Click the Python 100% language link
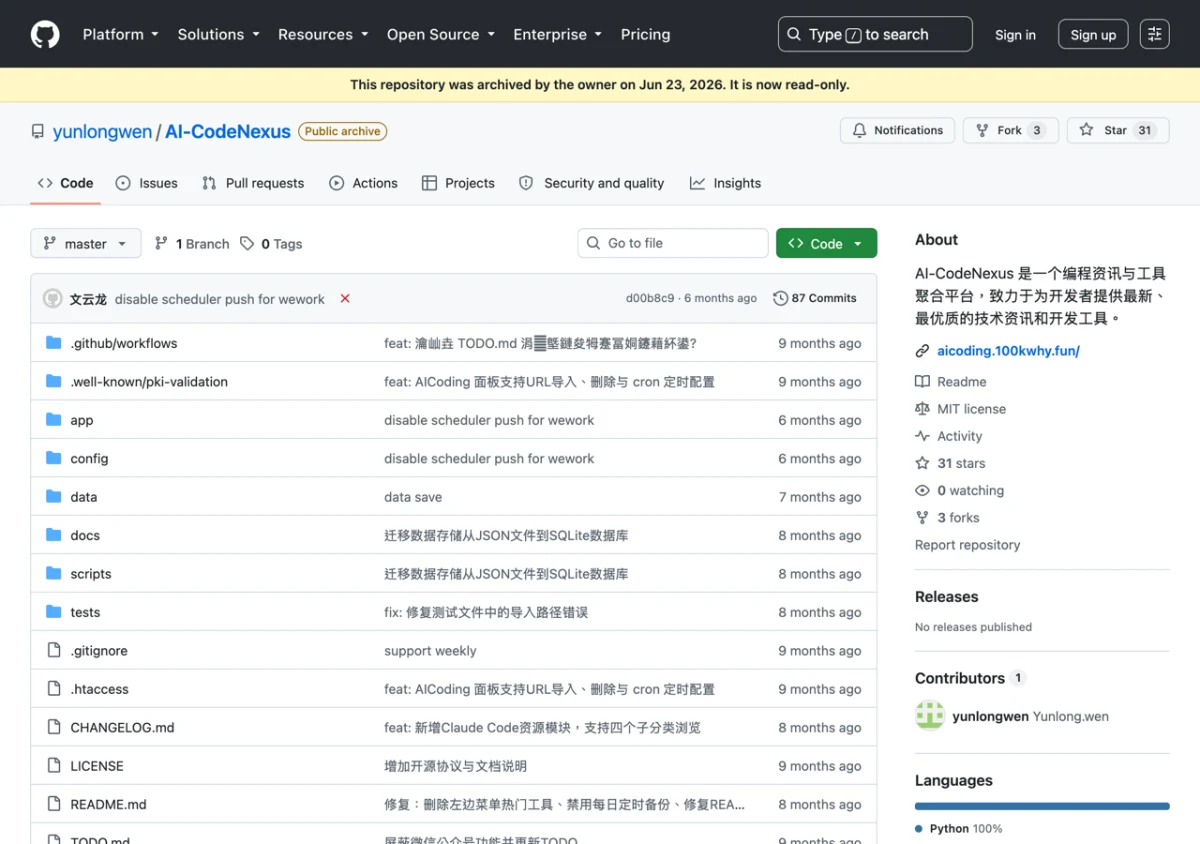This screenshot has height=844, width=1200. (x=959, y=828)
